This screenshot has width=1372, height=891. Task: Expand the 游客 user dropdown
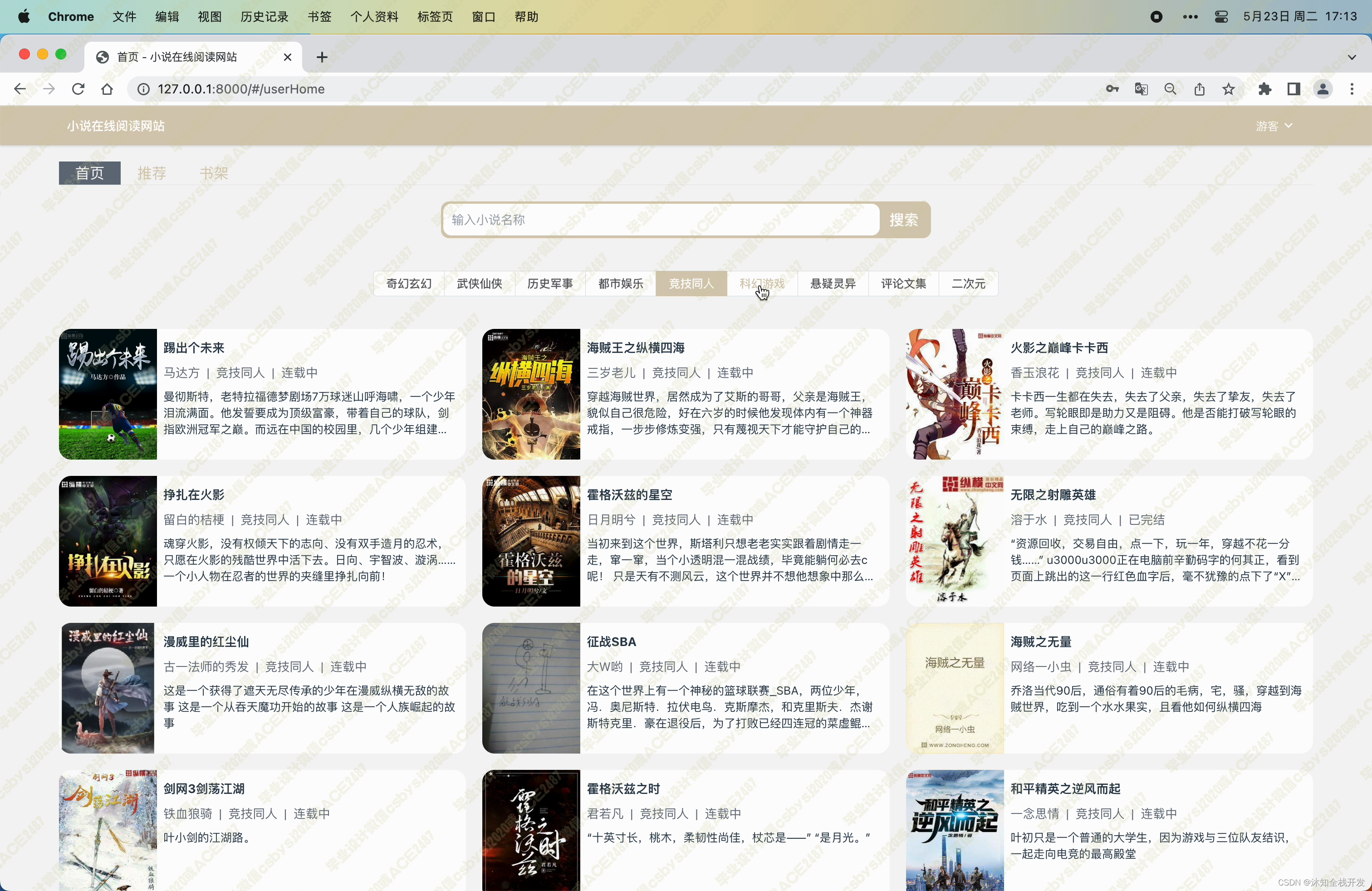pos(1274,126)
